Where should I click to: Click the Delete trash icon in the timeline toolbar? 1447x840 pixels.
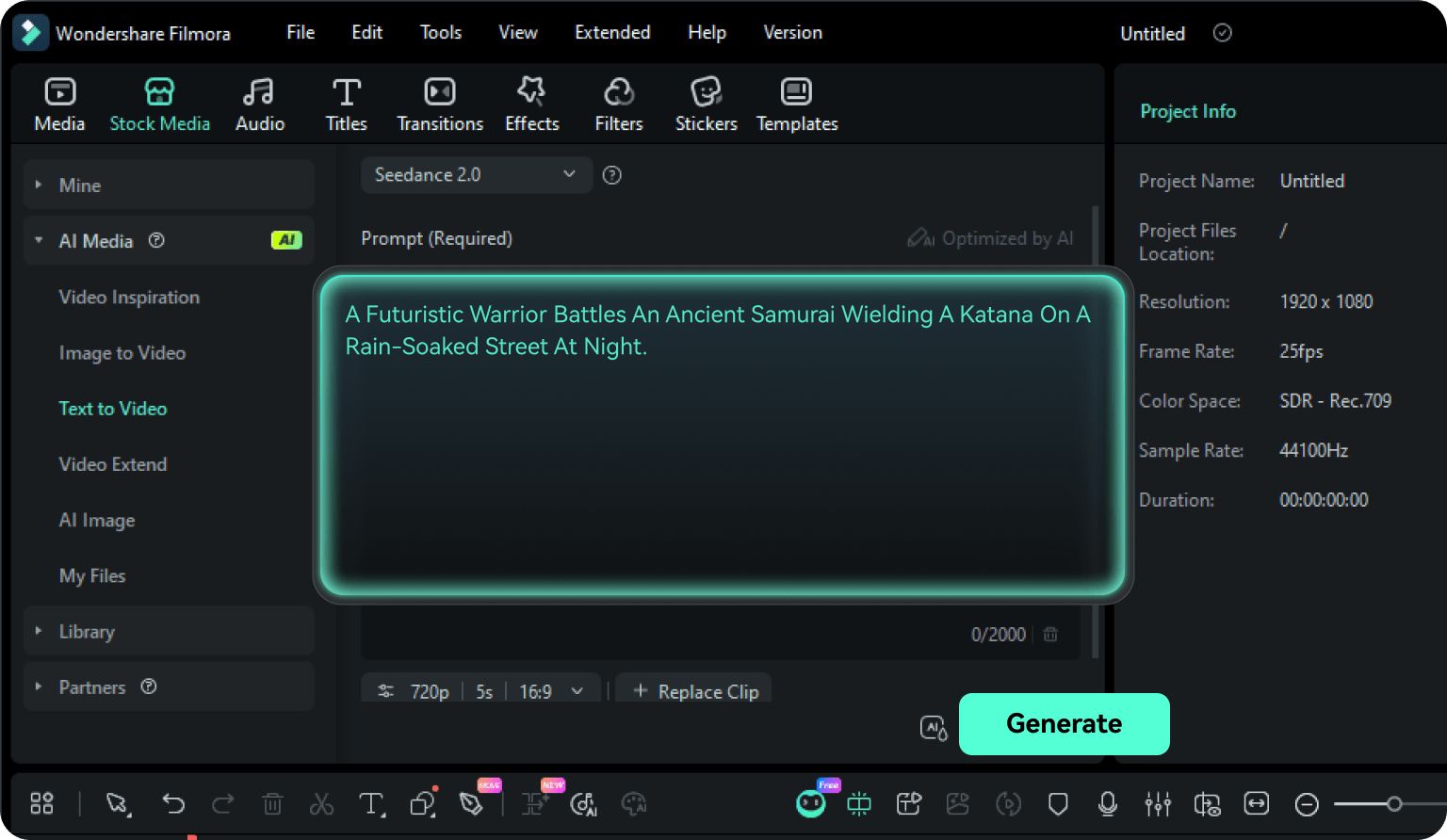coord(272,803)
